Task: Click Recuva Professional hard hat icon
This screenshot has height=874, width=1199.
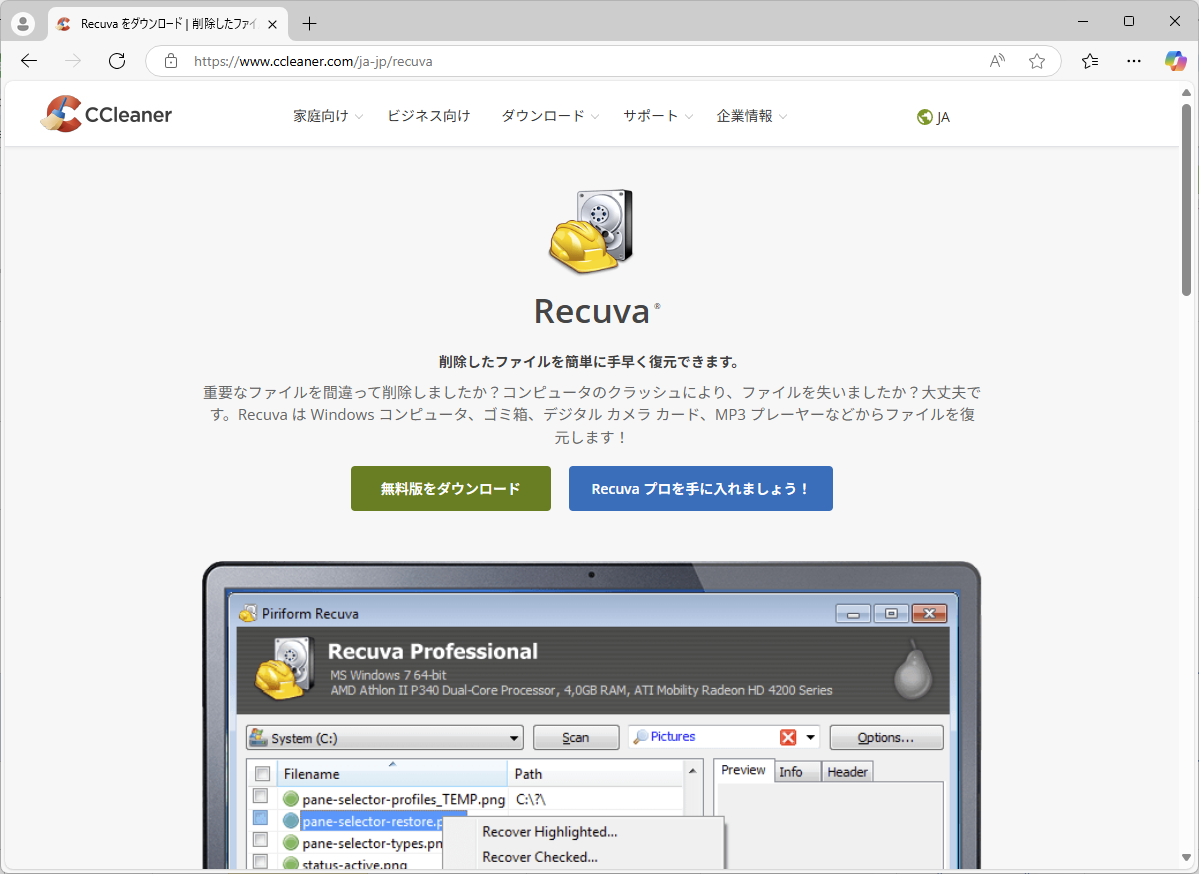Action: [284, 670]
